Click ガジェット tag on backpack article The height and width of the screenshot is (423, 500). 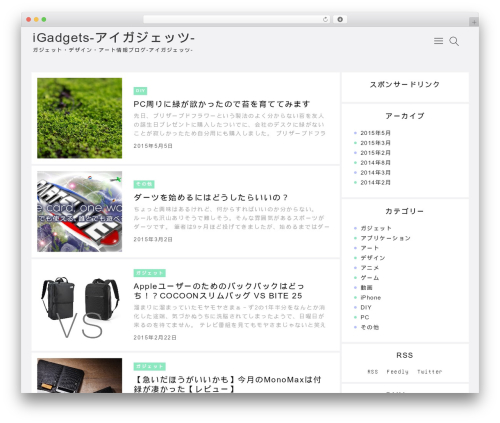click(150, 273)
